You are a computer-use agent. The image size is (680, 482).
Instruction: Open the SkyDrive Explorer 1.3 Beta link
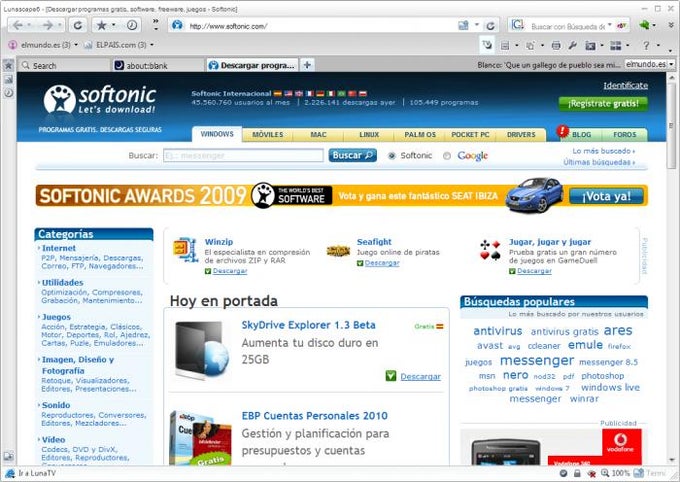pos(308,325)
